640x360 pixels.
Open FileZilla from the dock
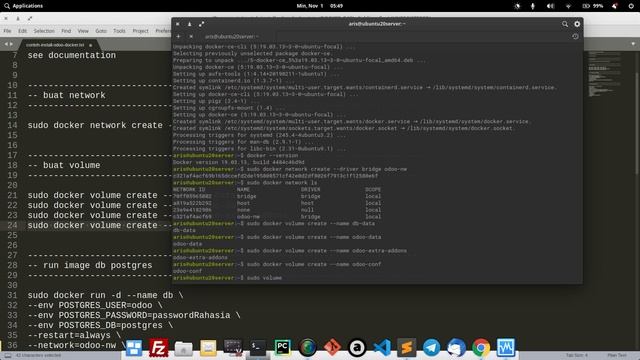click(158, 348)
